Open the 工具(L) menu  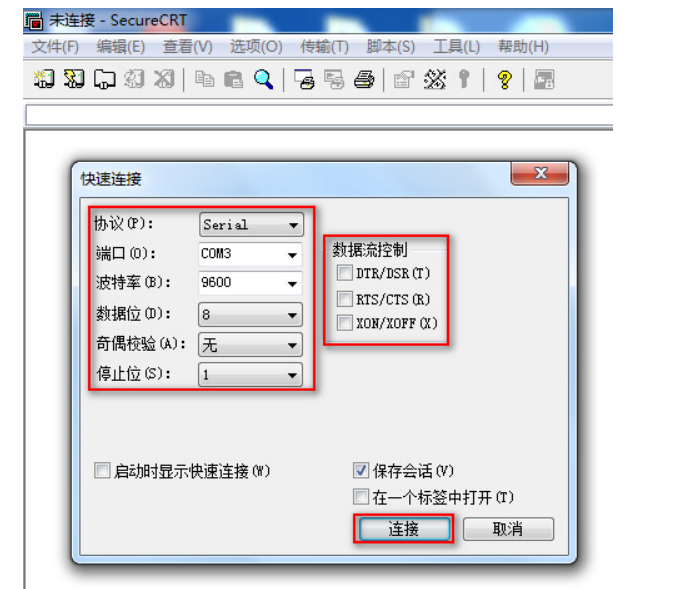point(457,46)
